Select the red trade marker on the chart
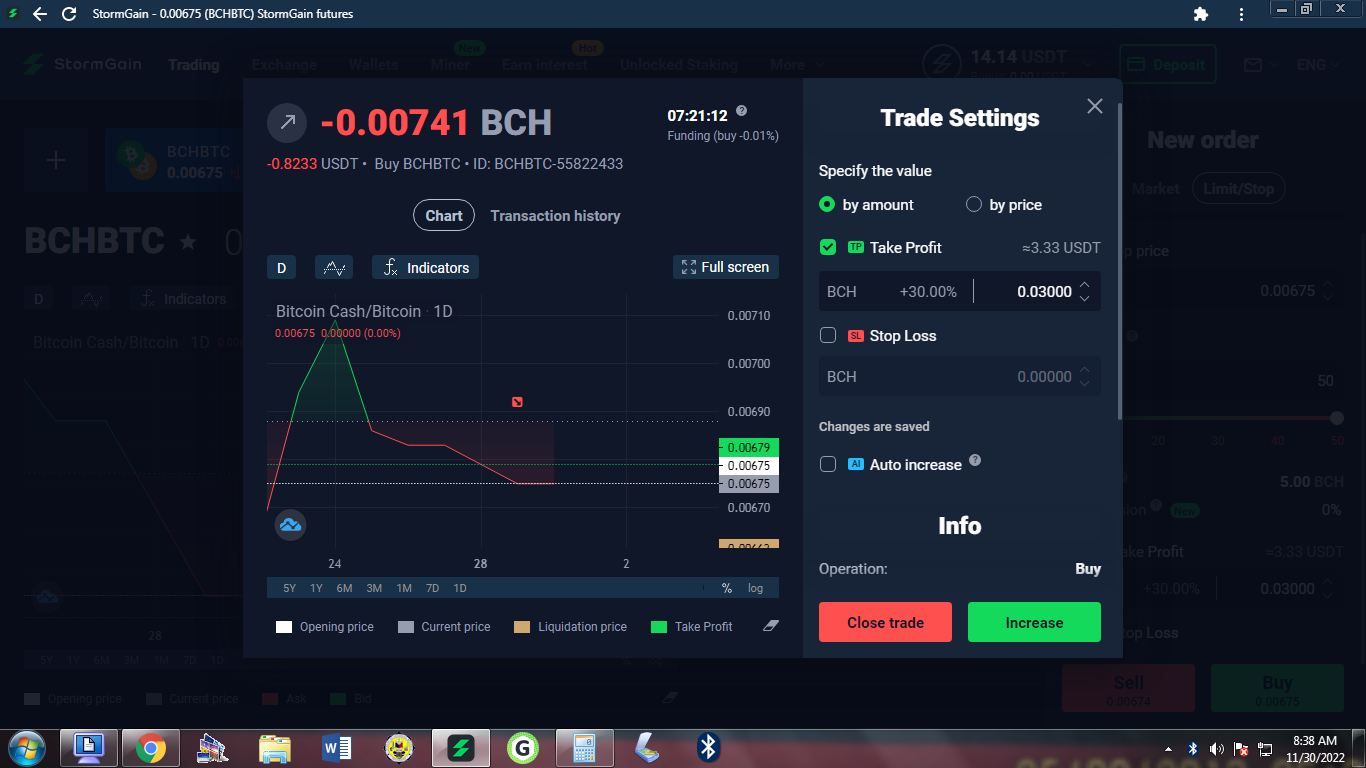Screen dimensions: 1366x768 (x=517, y=402)
